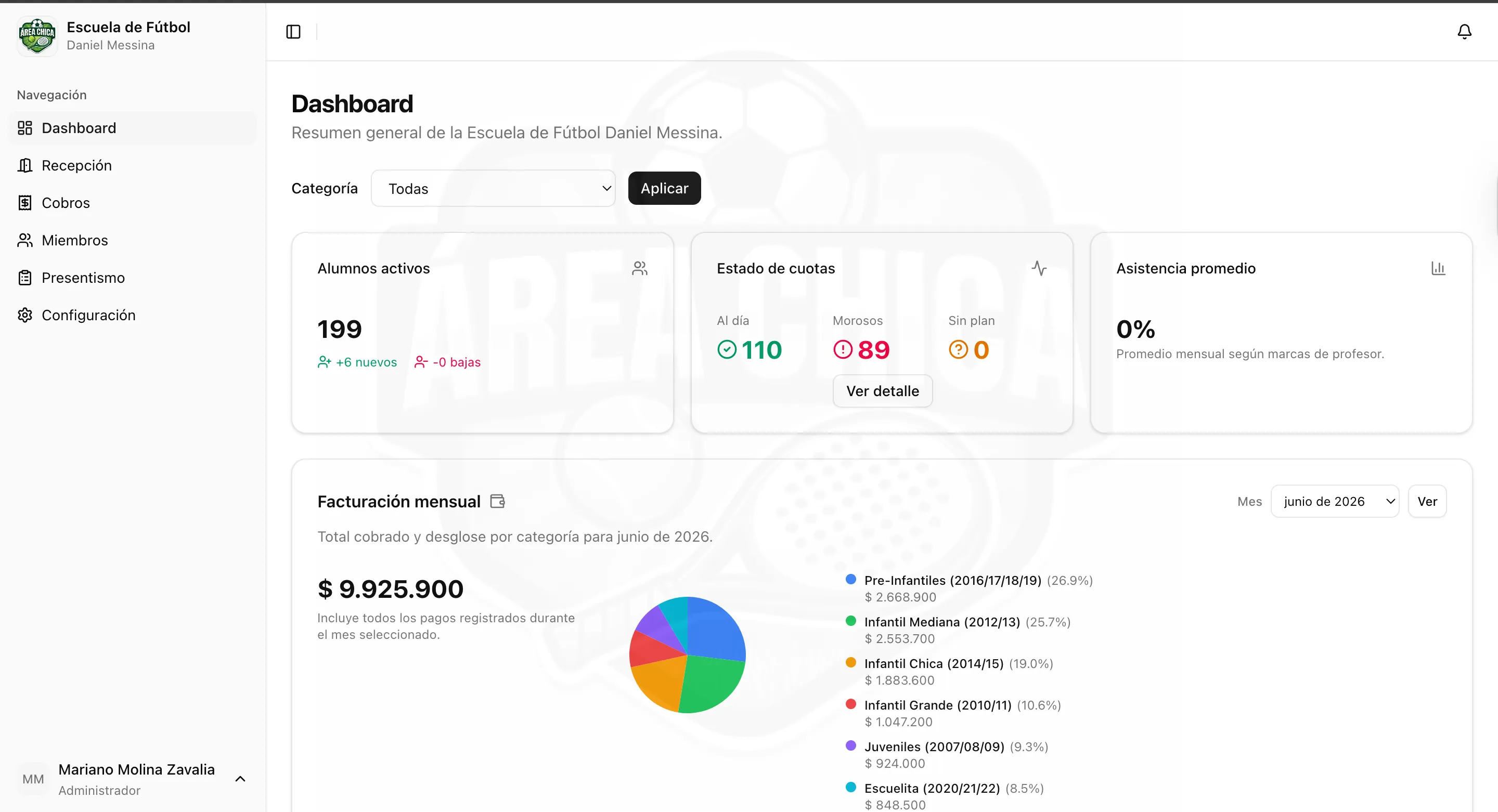Click the Ver button next to month selector
This screenshot has height=812, width=1498.
click(x=1427, y=501)
